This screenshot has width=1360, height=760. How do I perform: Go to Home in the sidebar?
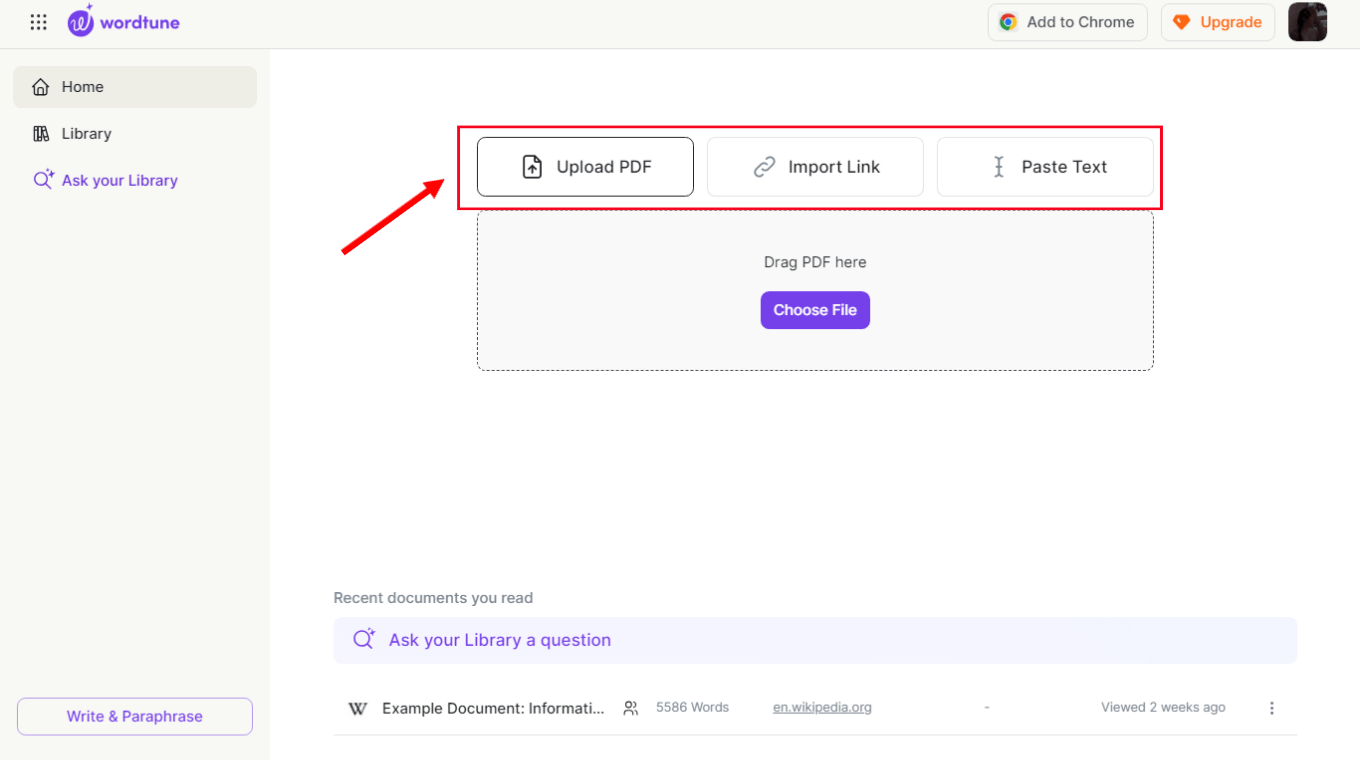(135, 87)
